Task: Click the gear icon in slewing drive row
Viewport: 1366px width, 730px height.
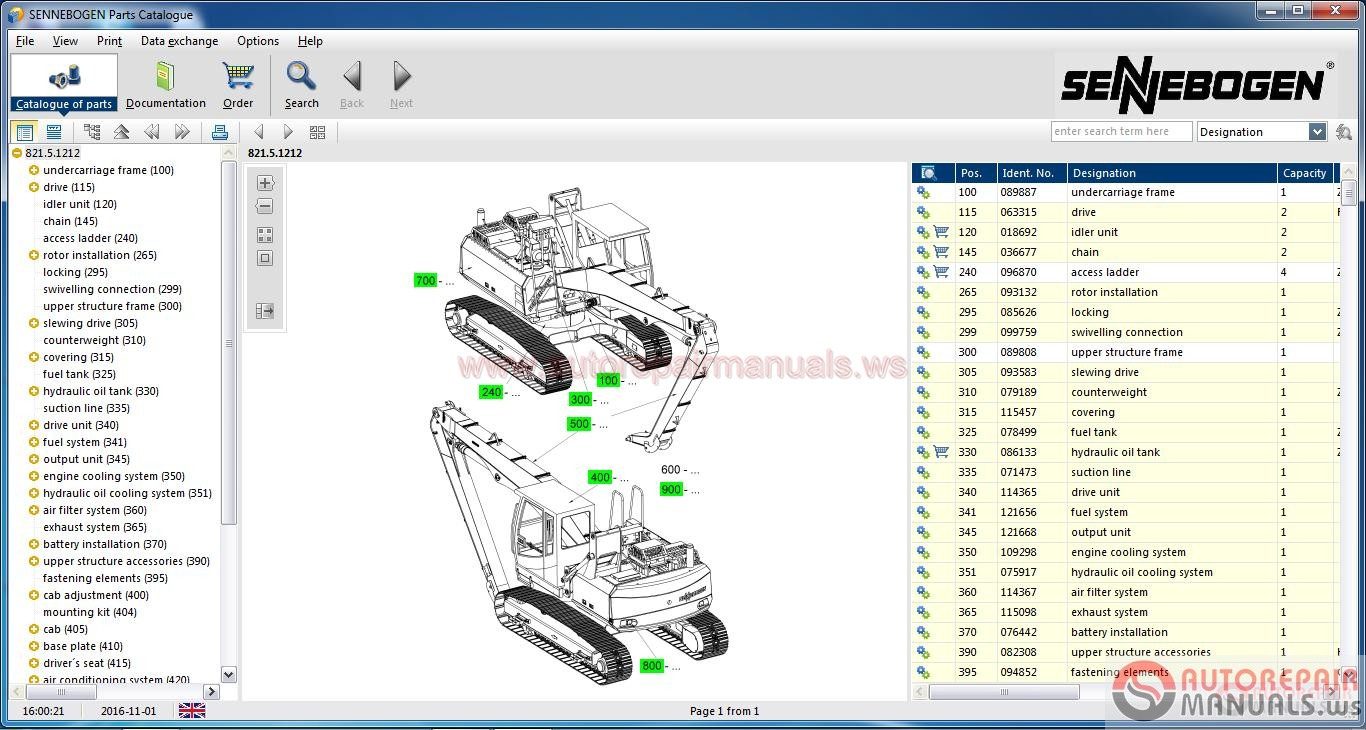Action: (x=923, y=372)
